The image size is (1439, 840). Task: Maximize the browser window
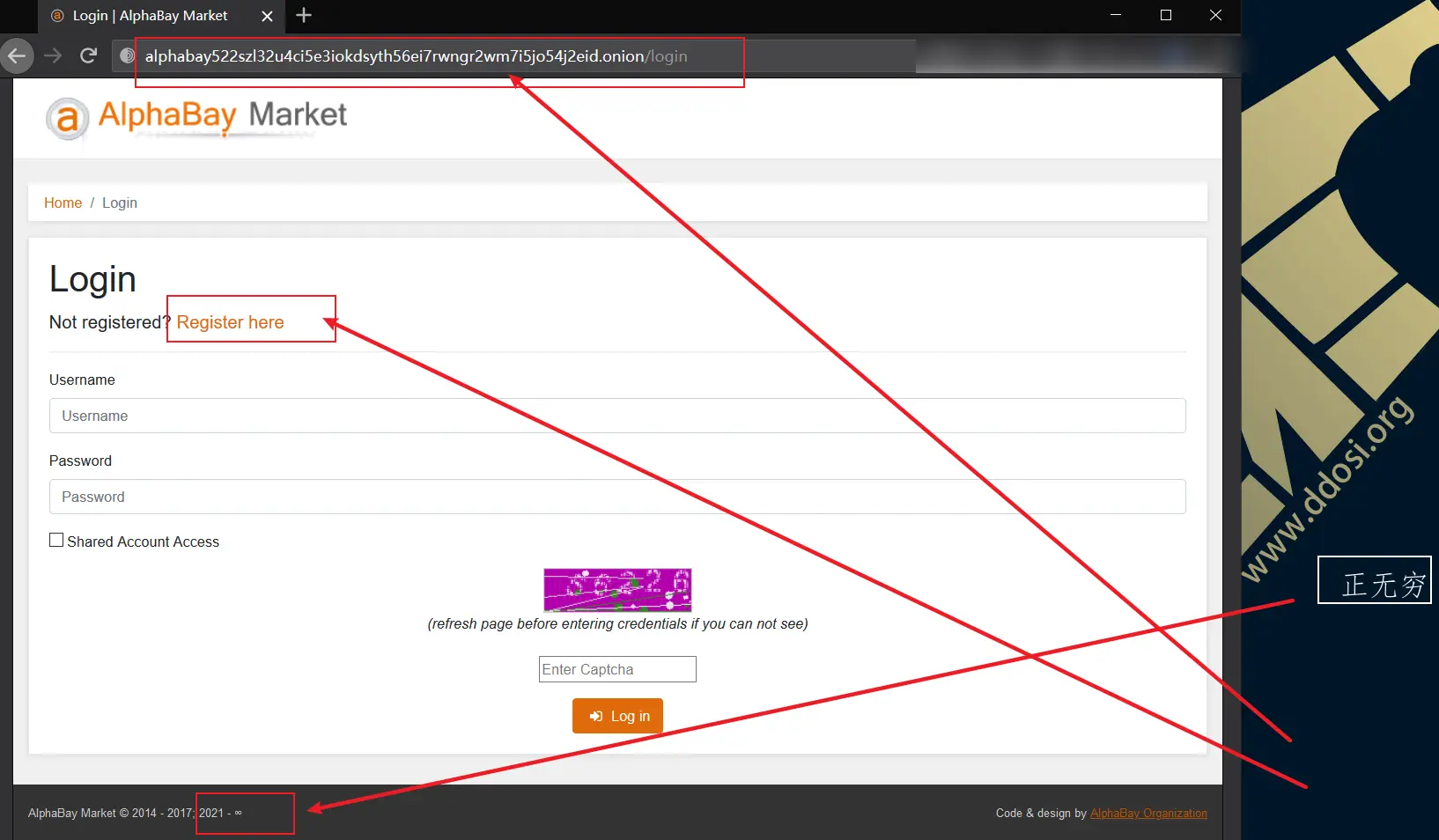click(1165, 15)
